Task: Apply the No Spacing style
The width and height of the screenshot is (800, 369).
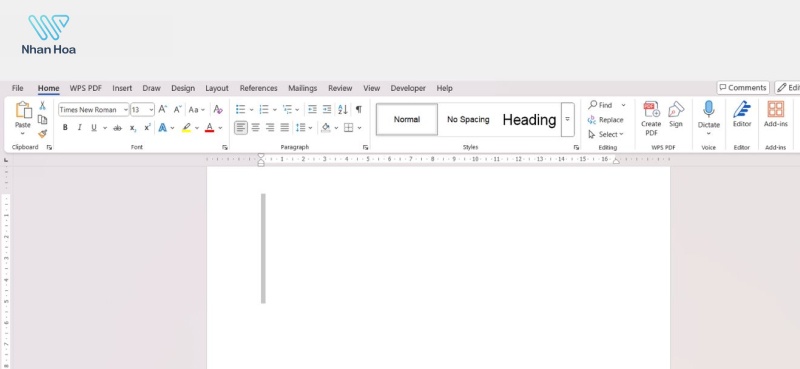Action: 468,119
